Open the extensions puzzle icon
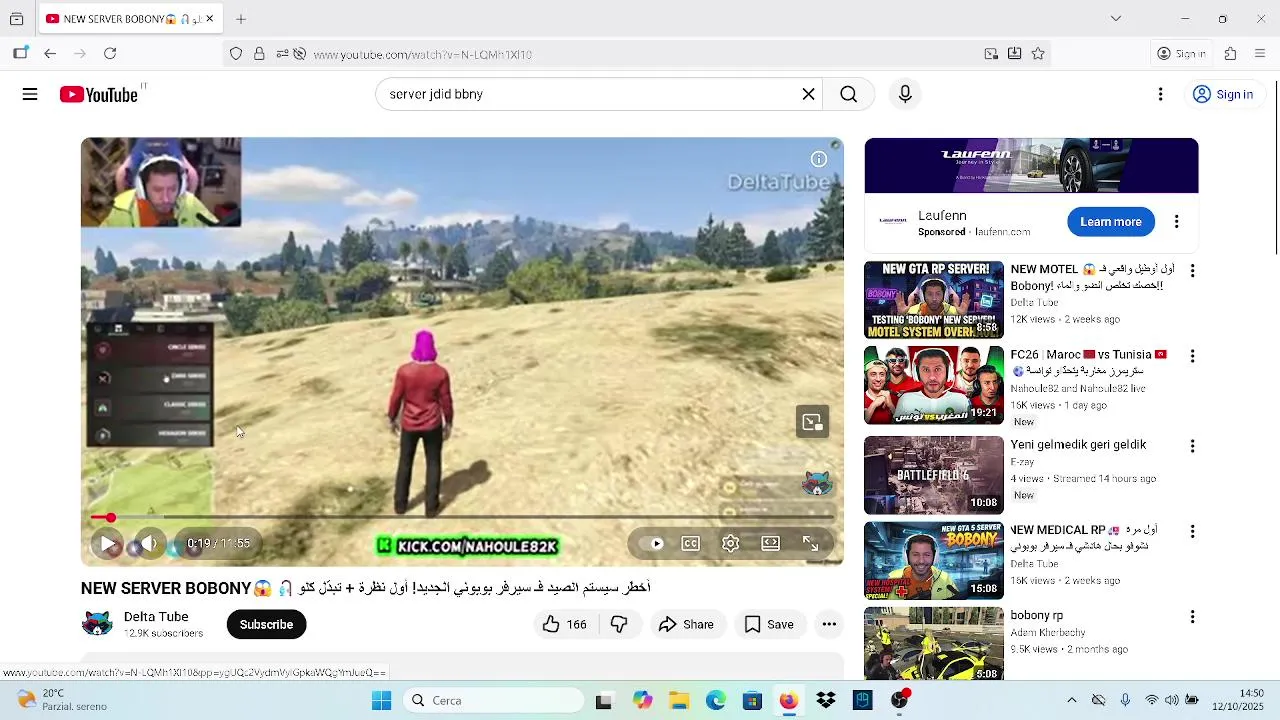Screen dimensions: 1280x720 point(1230,54)
